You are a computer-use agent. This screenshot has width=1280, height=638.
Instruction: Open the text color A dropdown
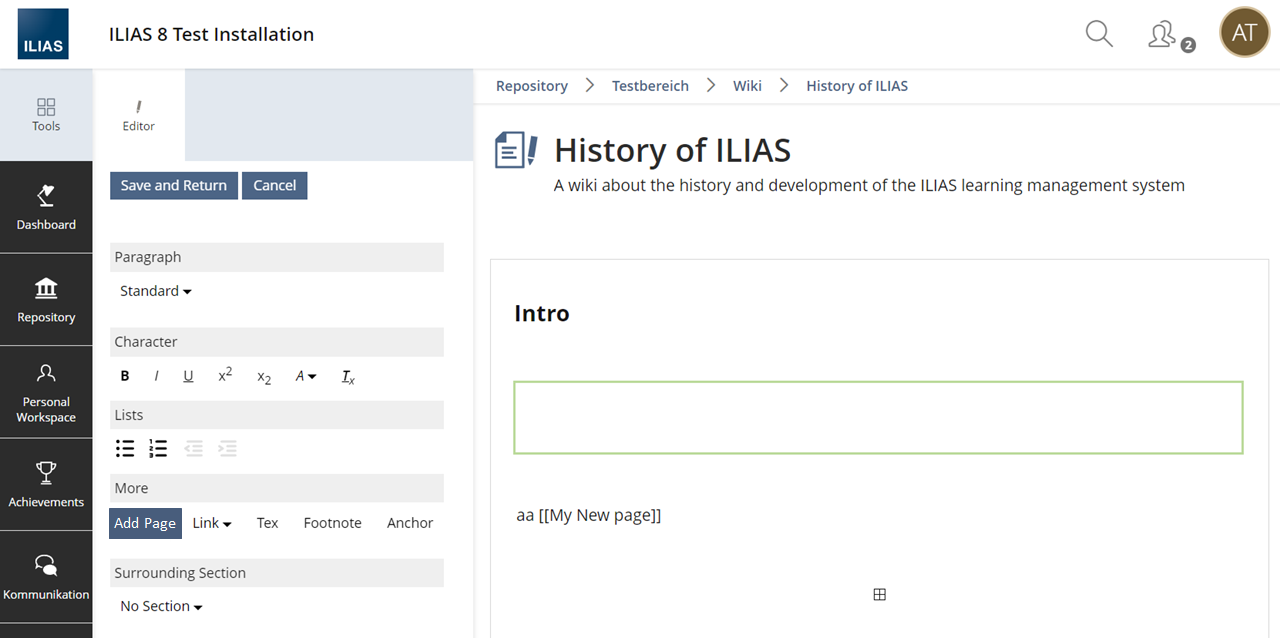(305, 377)
